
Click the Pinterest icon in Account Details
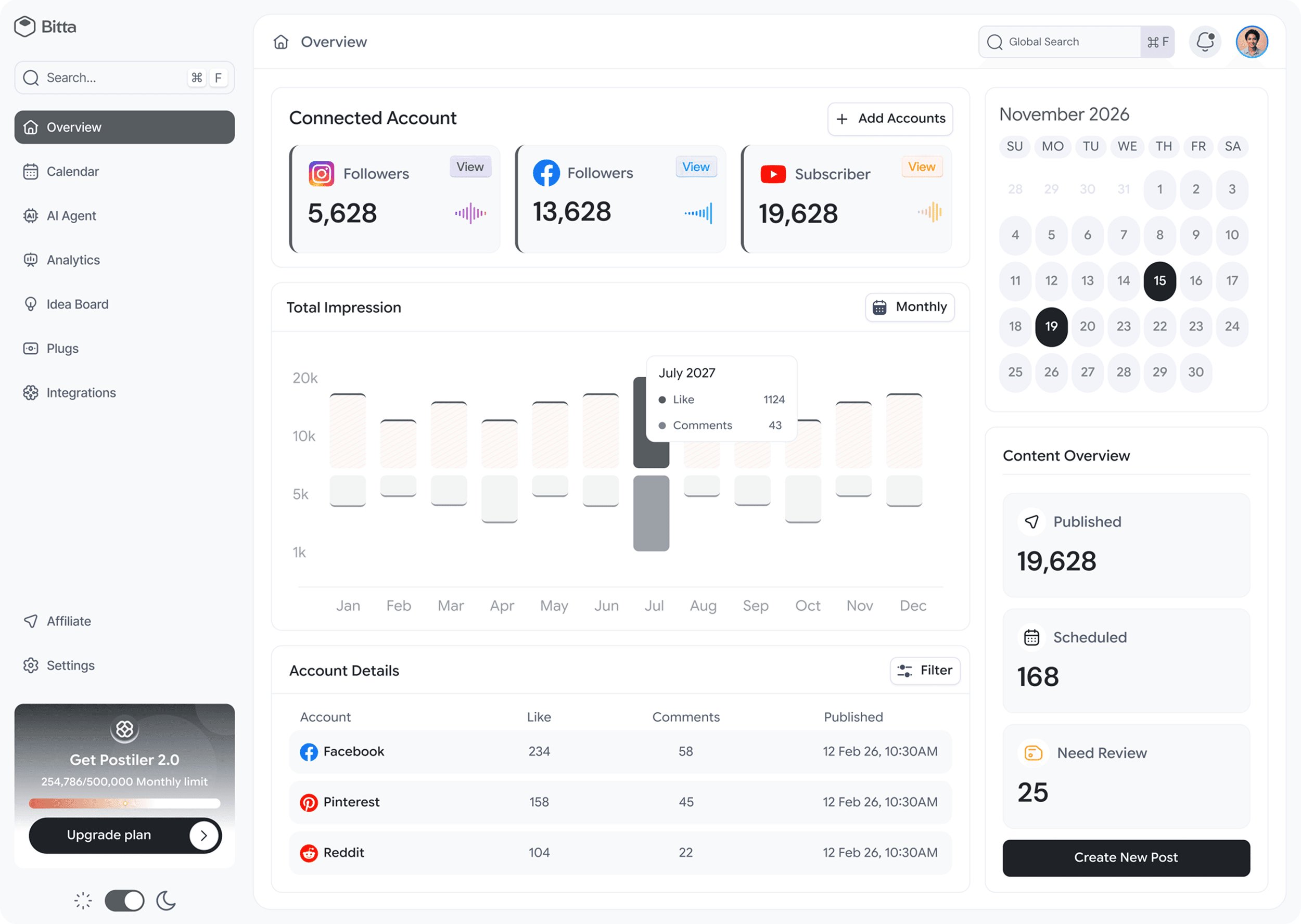click(x=309, y=802)
